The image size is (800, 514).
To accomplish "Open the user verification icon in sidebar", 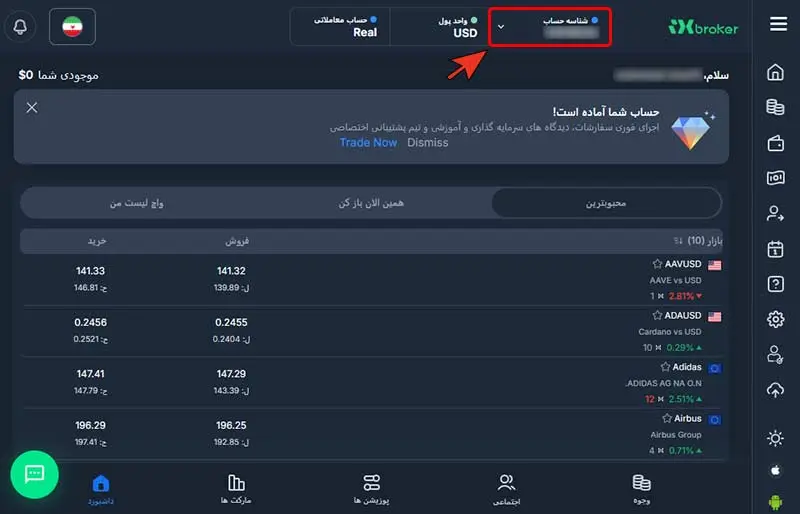I will [775, 354].
